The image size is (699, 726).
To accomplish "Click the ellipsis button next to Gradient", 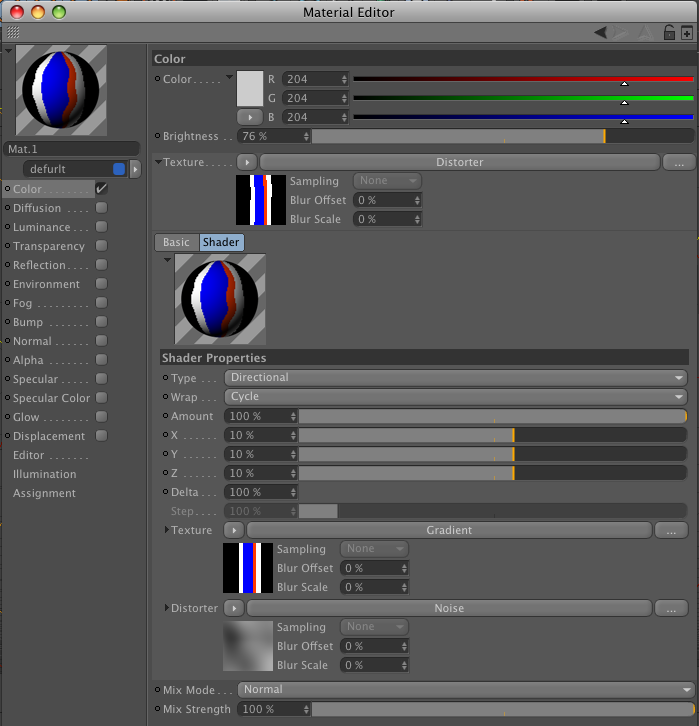I will click(x=671, y=530).
